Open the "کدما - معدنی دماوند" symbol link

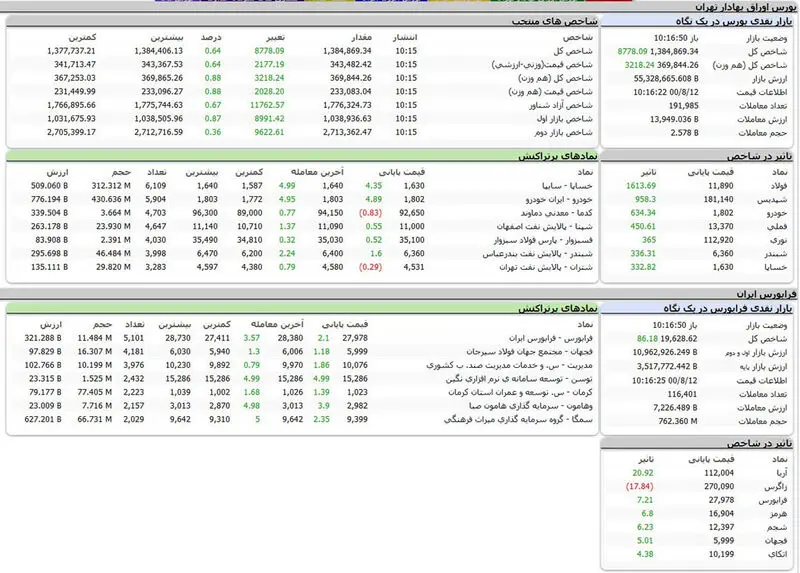[557, 213]
